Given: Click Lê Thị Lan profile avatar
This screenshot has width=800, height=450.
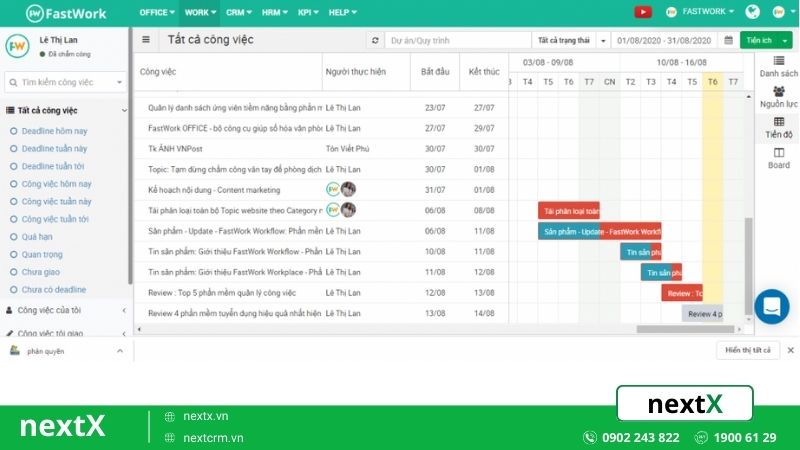Looking at the screenshot, I should point(17,46).
